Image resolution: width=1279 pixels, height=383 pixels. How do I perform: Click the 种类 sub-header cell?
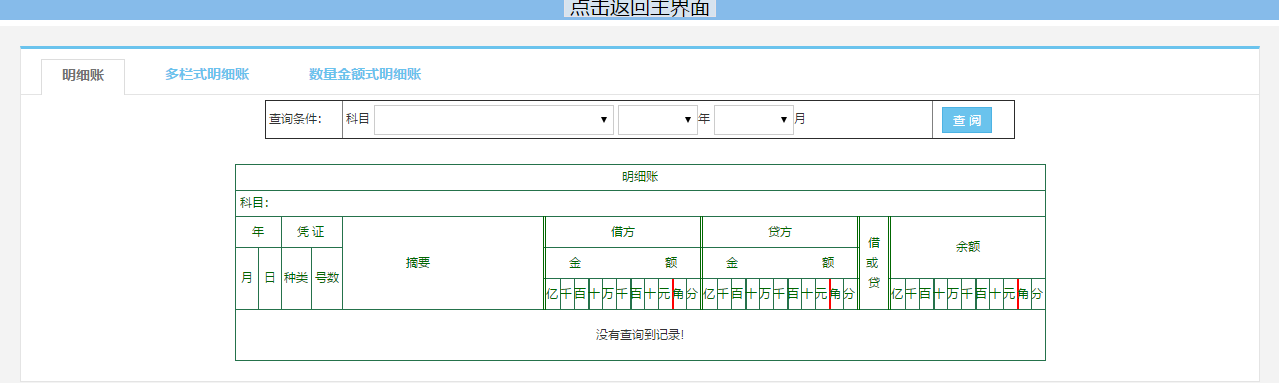point(296,278)
